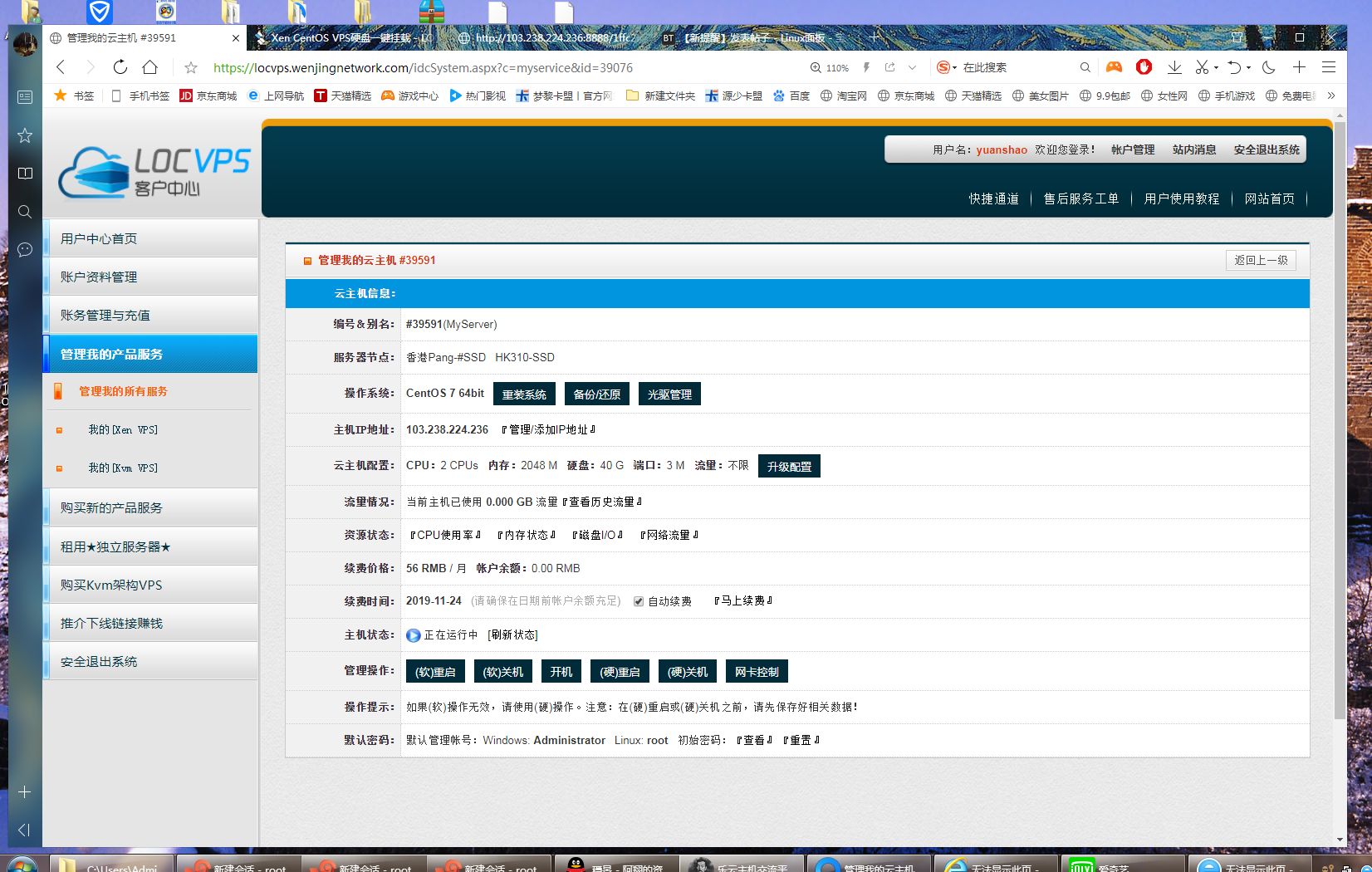Viewport: 1372px width, 872px height.
Task: Show more bookmarks with the chevron
Action: (1331, 96)
